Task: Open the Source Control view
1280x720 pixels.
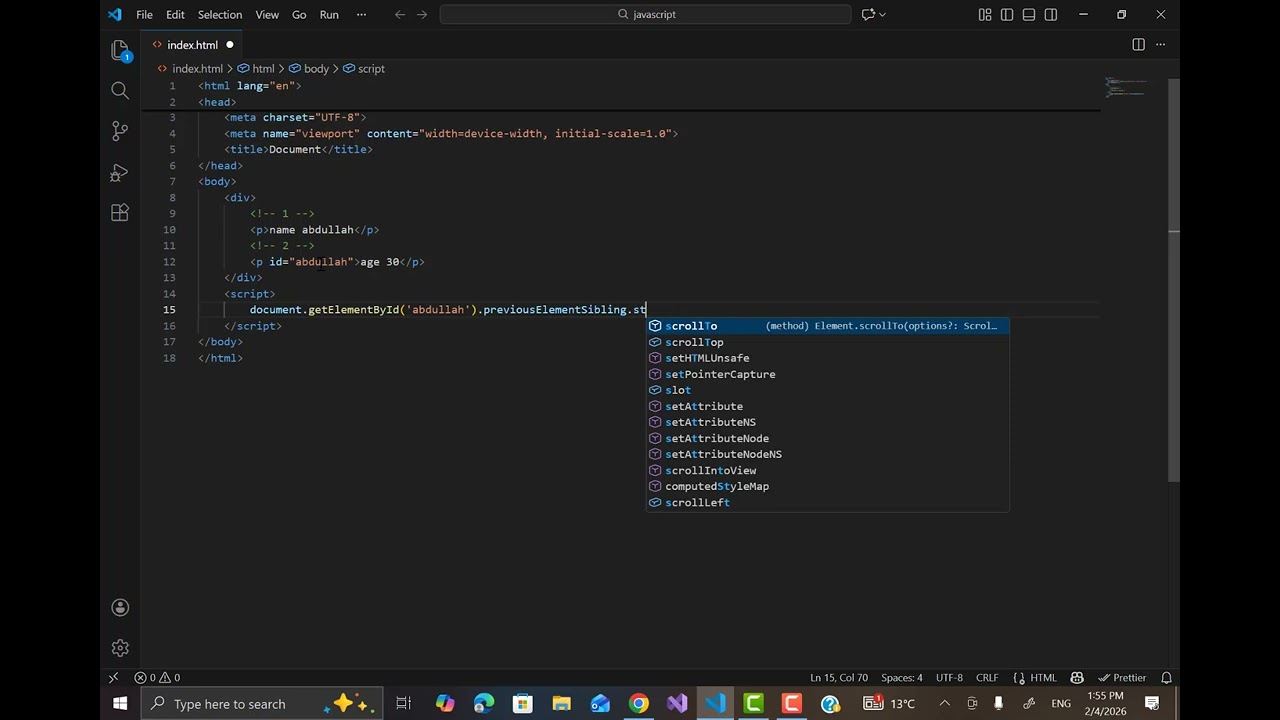Action: coord(120,131)
